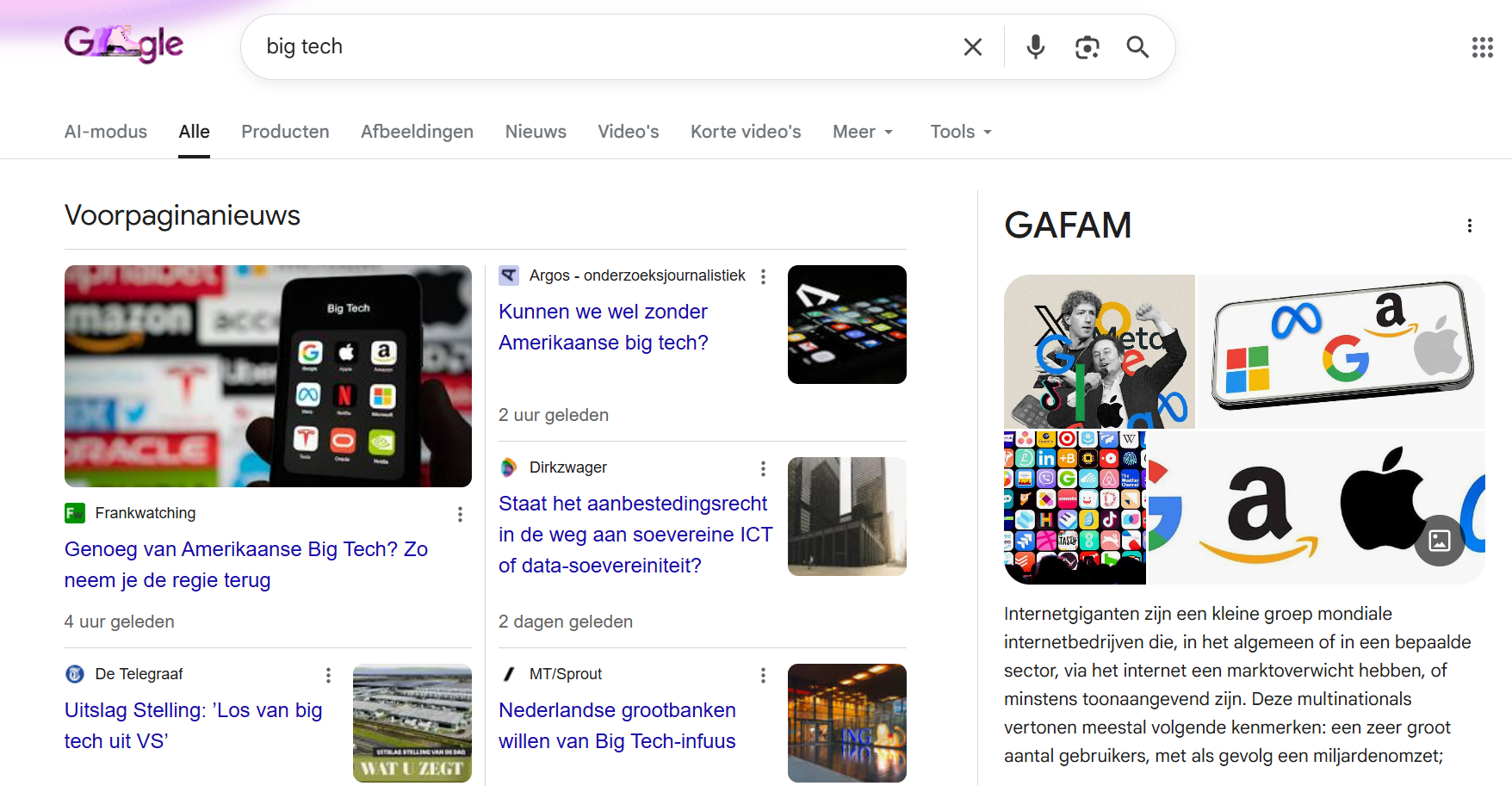Switch to the Nieuws tab
Screen dimensions: 1512x786
536,132
